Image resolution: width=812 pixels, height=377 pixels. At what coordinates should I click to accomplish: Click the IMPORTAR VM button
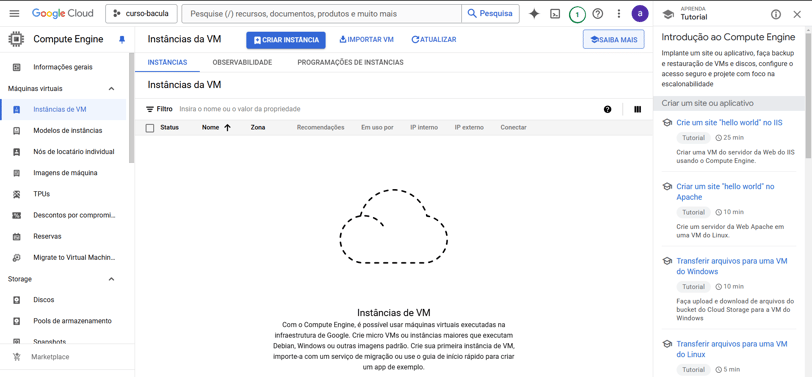point(367,39)
